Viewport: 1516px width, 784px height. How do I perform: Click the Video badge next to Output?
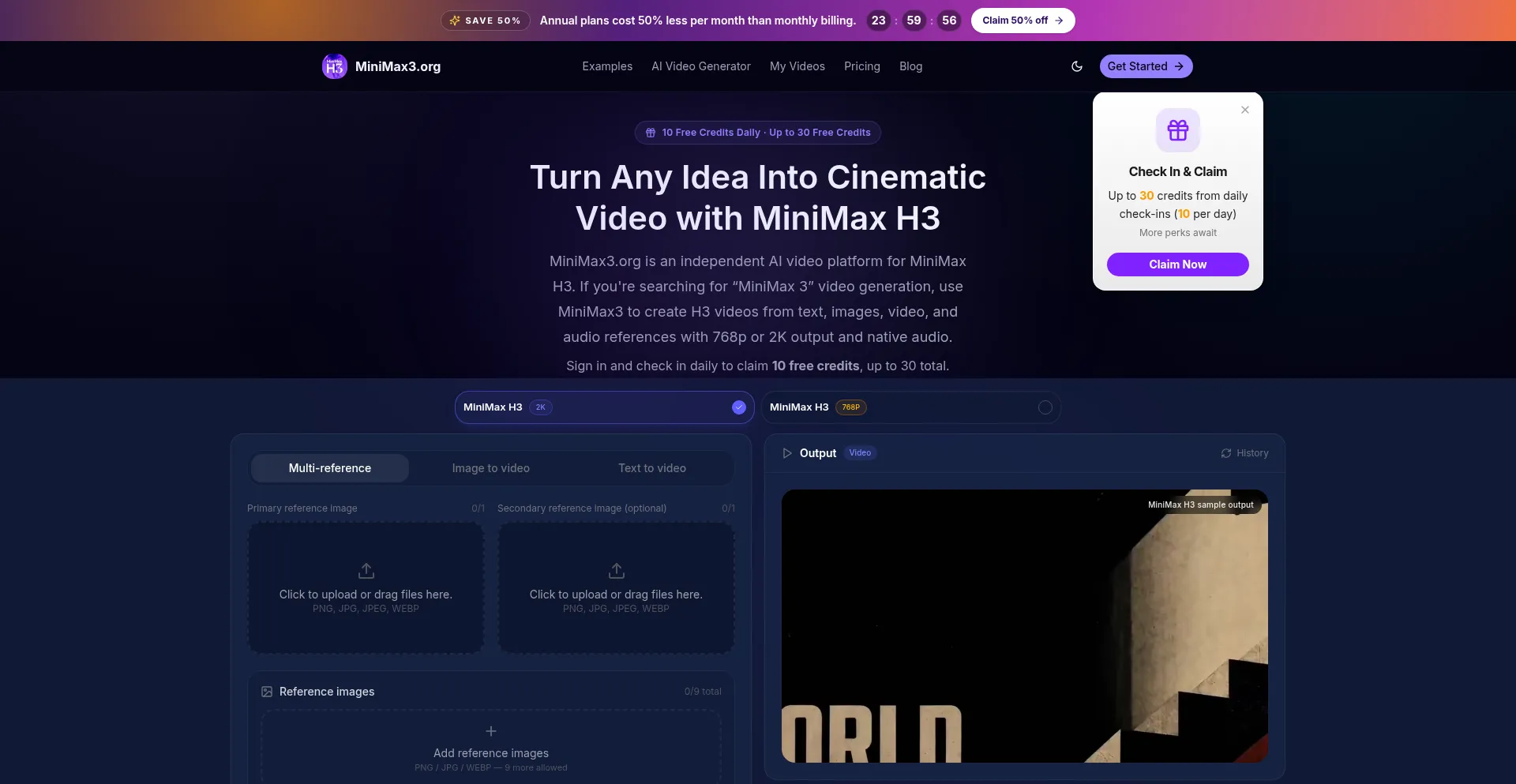click(x=860, y=453)
